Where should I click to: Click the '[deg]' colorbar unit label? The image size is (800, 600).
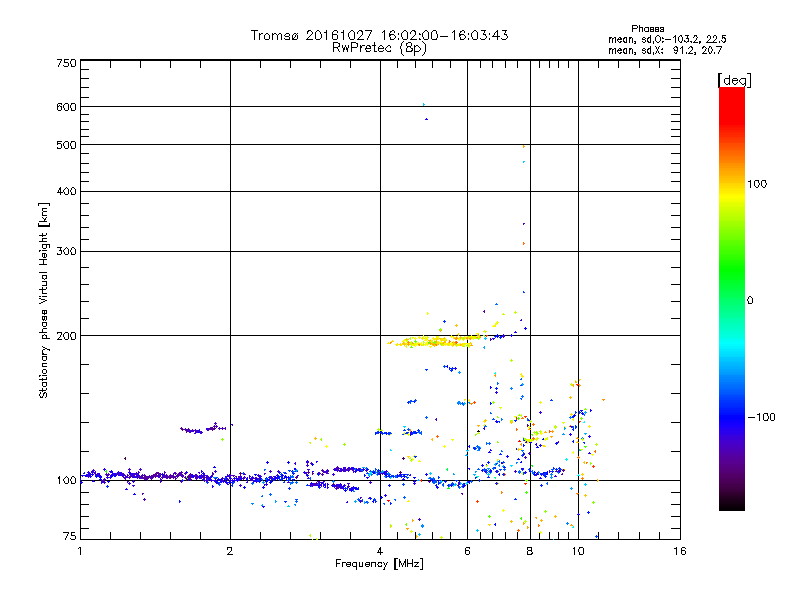pos(734,80)
